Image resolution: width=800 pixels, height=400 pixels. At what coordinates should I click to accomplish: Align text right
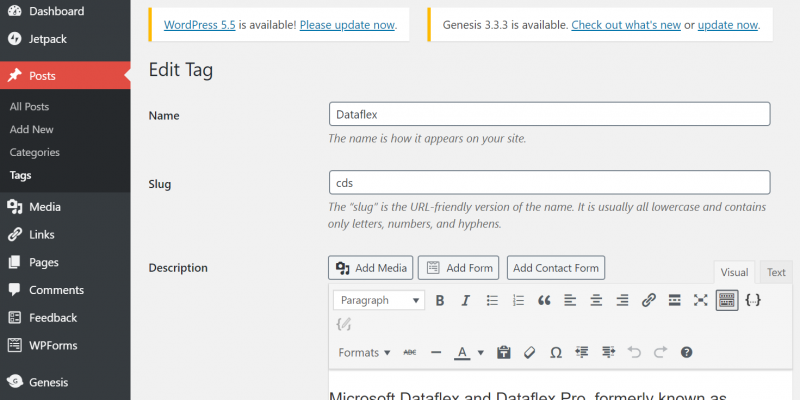coord(622,301)
